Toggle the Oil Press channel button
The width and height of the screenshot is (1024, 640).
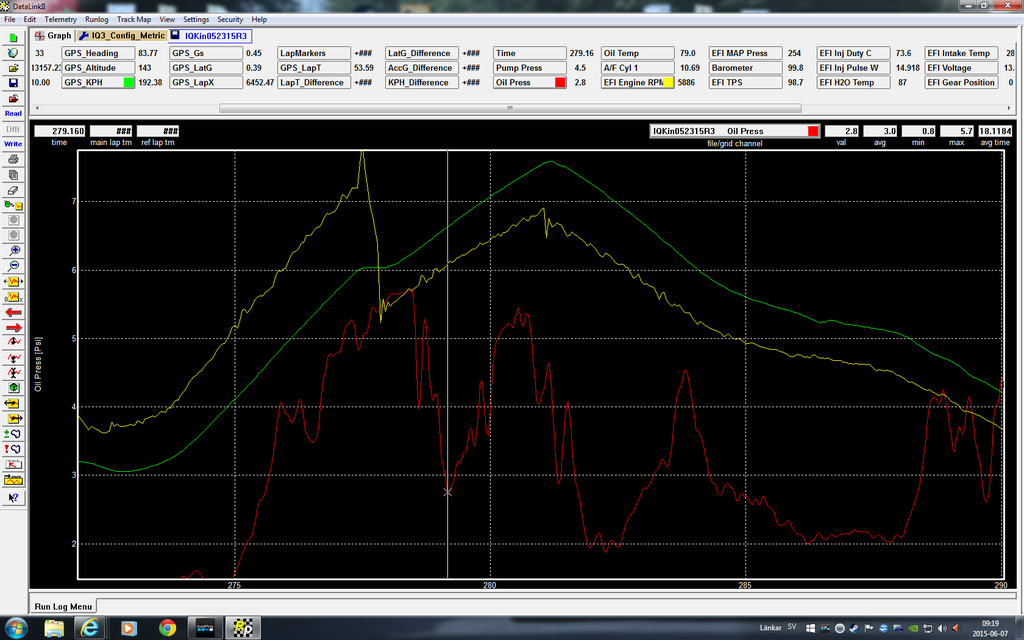coord(531,82)
